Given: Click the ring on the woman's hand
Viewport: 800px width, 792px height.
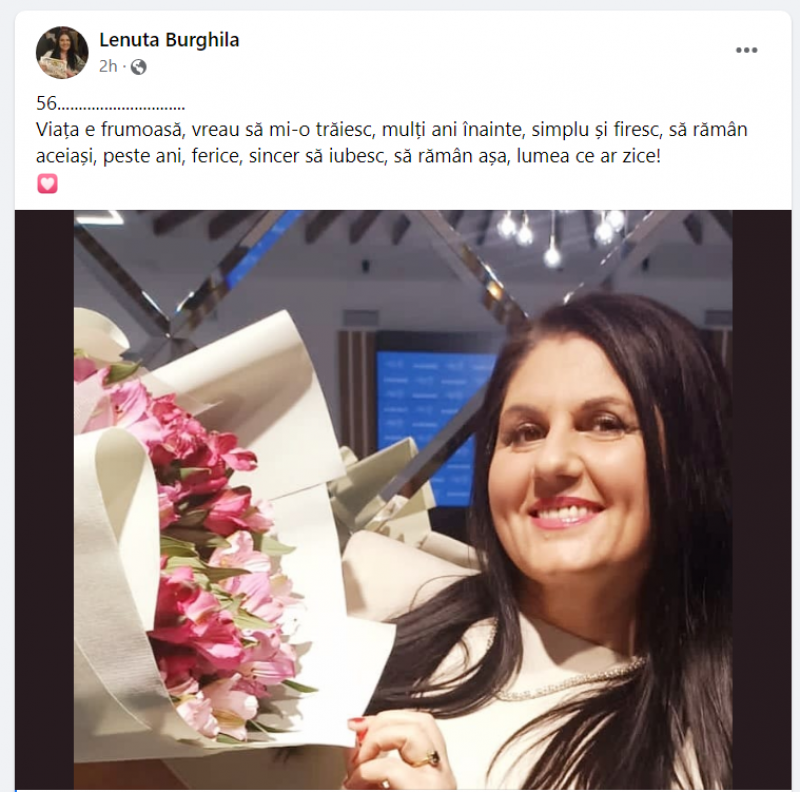Looking at the screenshot, I should 431,758.
